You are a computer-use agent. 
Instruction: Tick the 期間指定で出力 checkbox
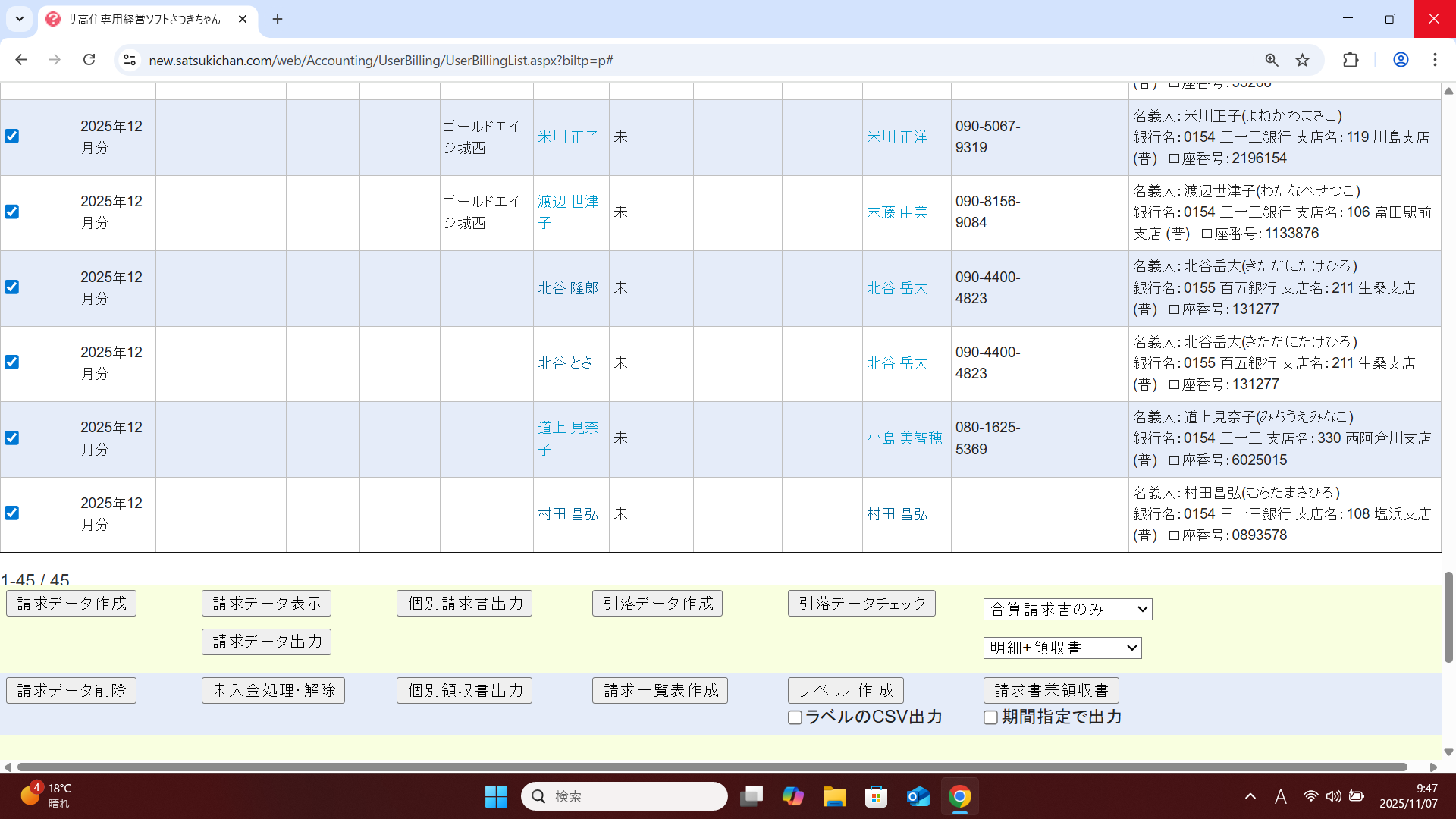click(990, 717)
